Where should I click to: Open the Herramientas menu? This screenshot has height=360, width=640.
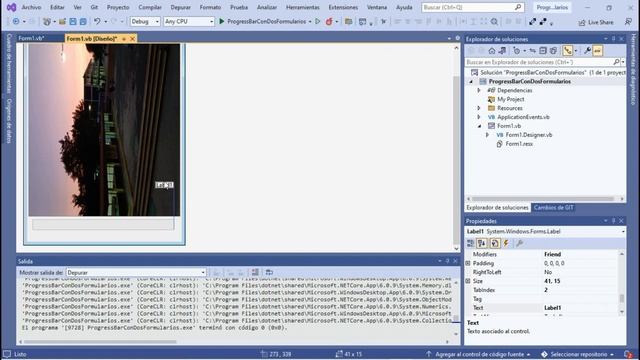coord(302,7)
